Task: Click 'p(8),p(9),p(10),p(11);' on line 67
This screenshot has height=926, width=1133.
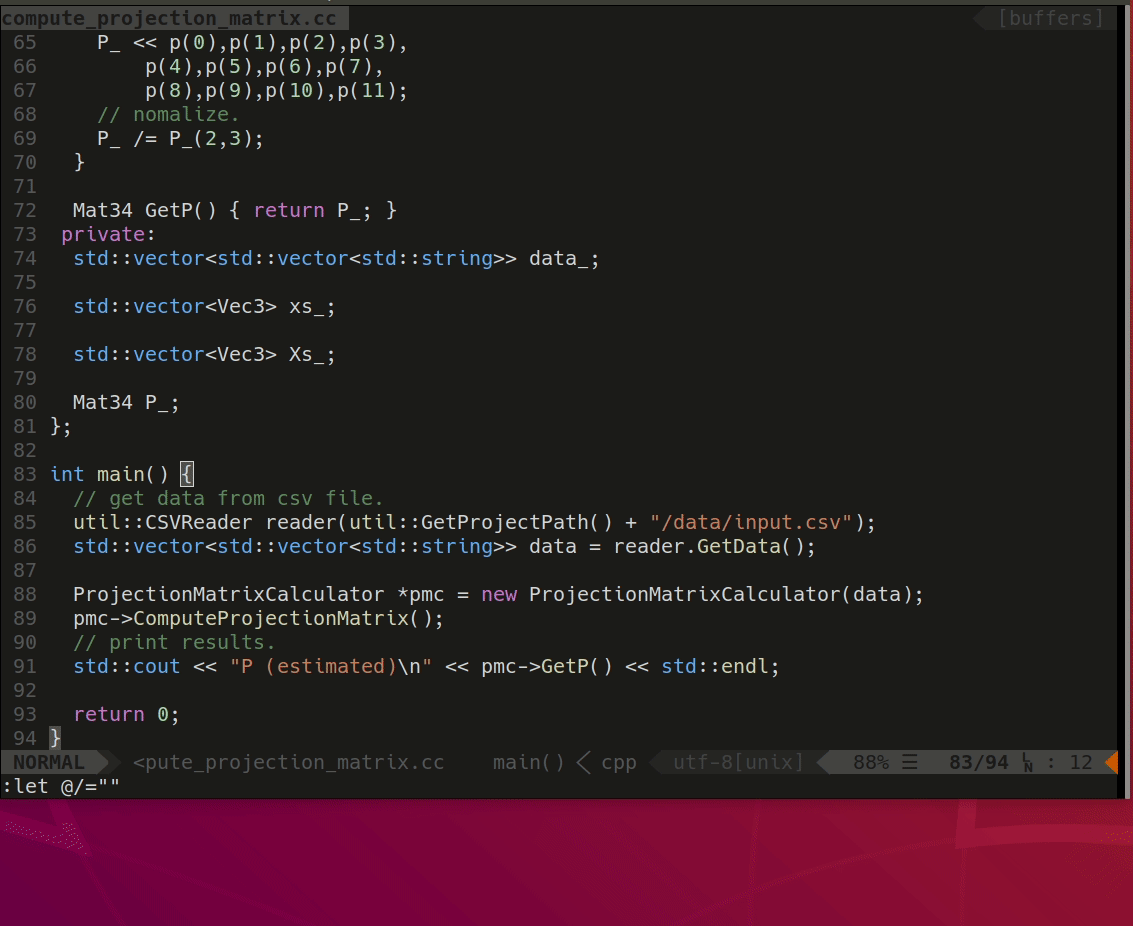Action: point(276,90)
